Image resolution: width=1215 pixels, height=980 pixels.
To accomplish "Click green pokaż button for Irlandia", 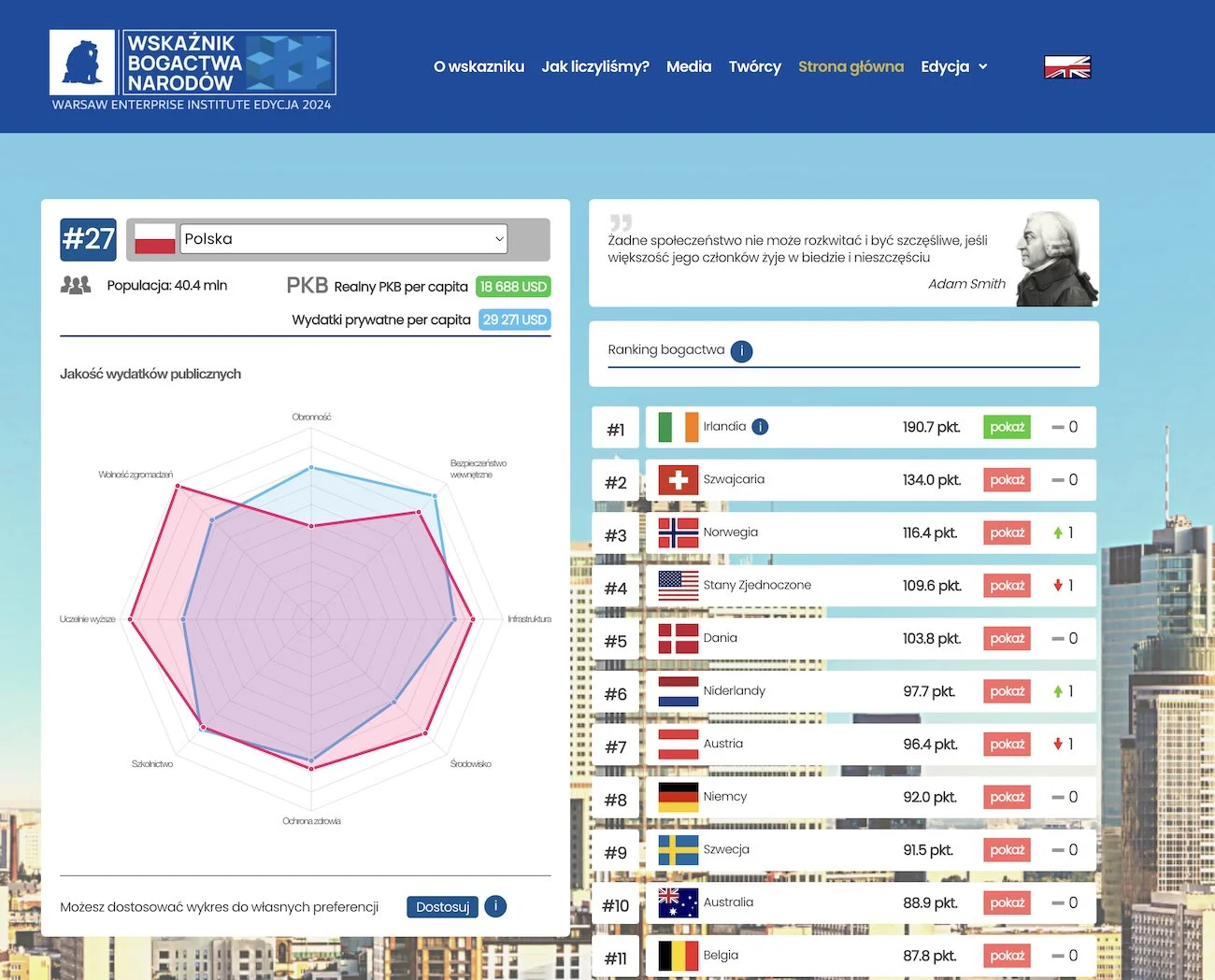I will click(x=1007, y=427).
